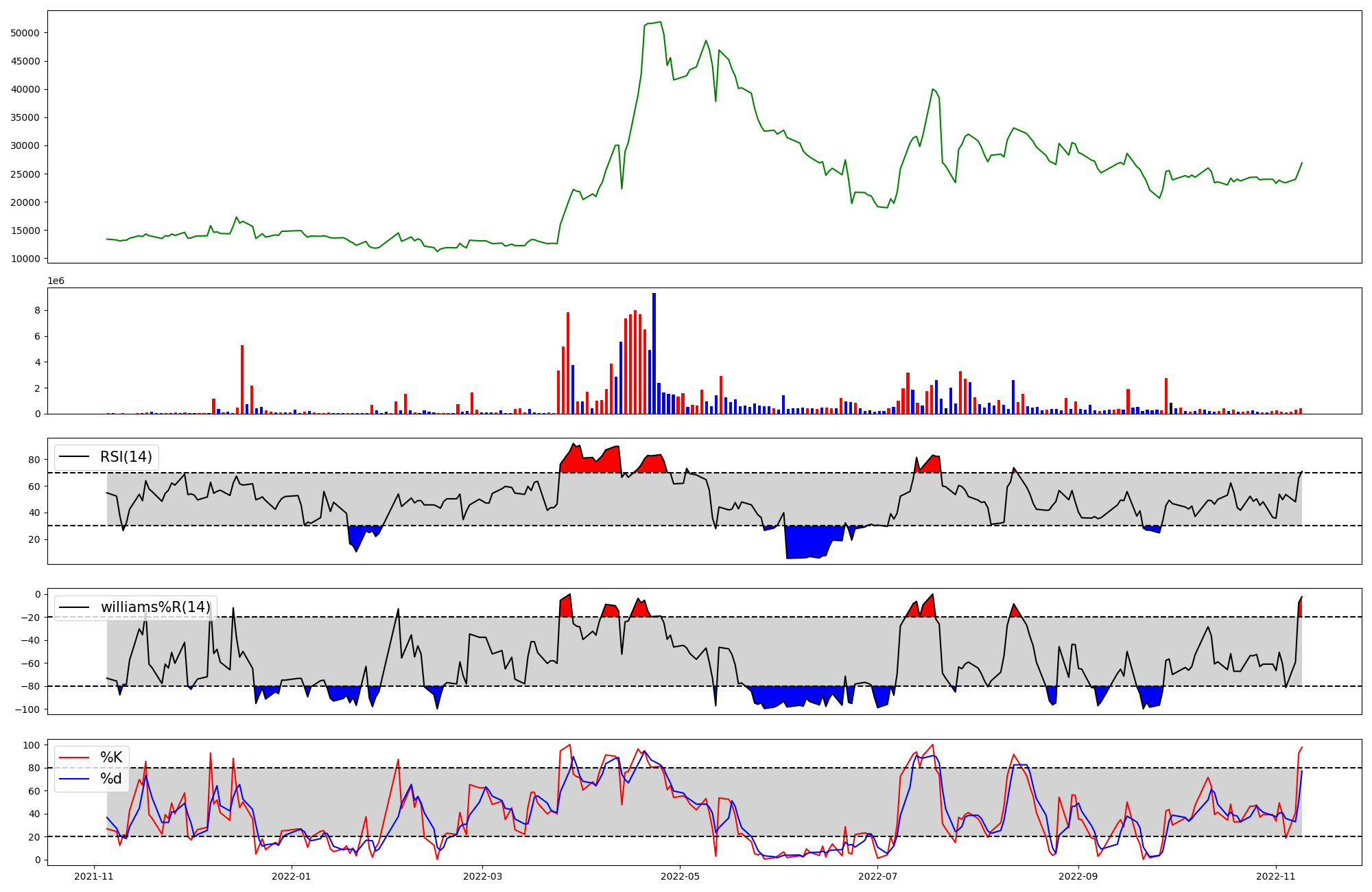Screen dimensions: 1372x892
Task: Click the blue %d legend line sample
Action: coord(74,779)
